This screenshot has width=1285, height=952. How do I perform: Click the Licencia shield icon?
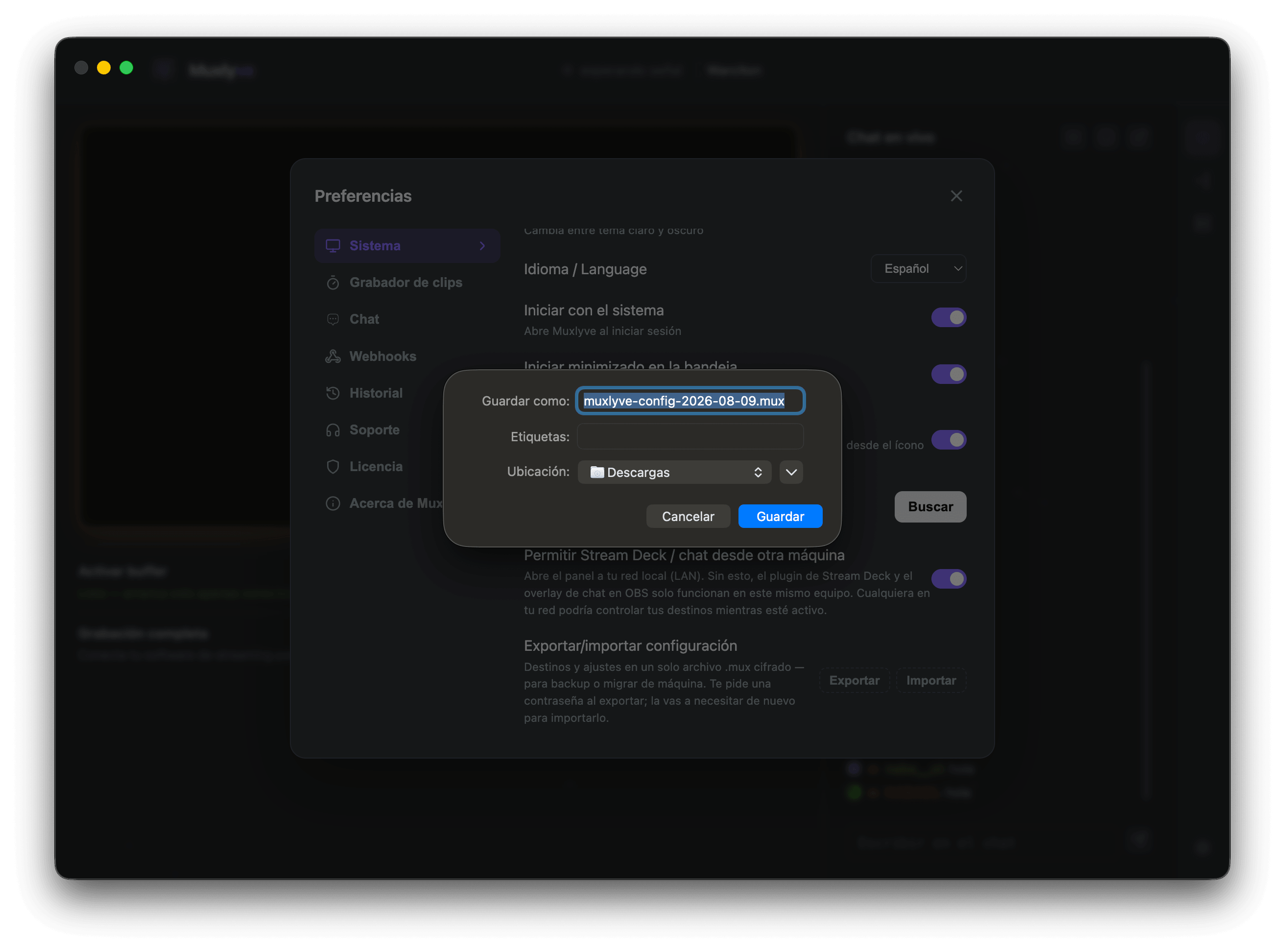(x=333, y=466)
